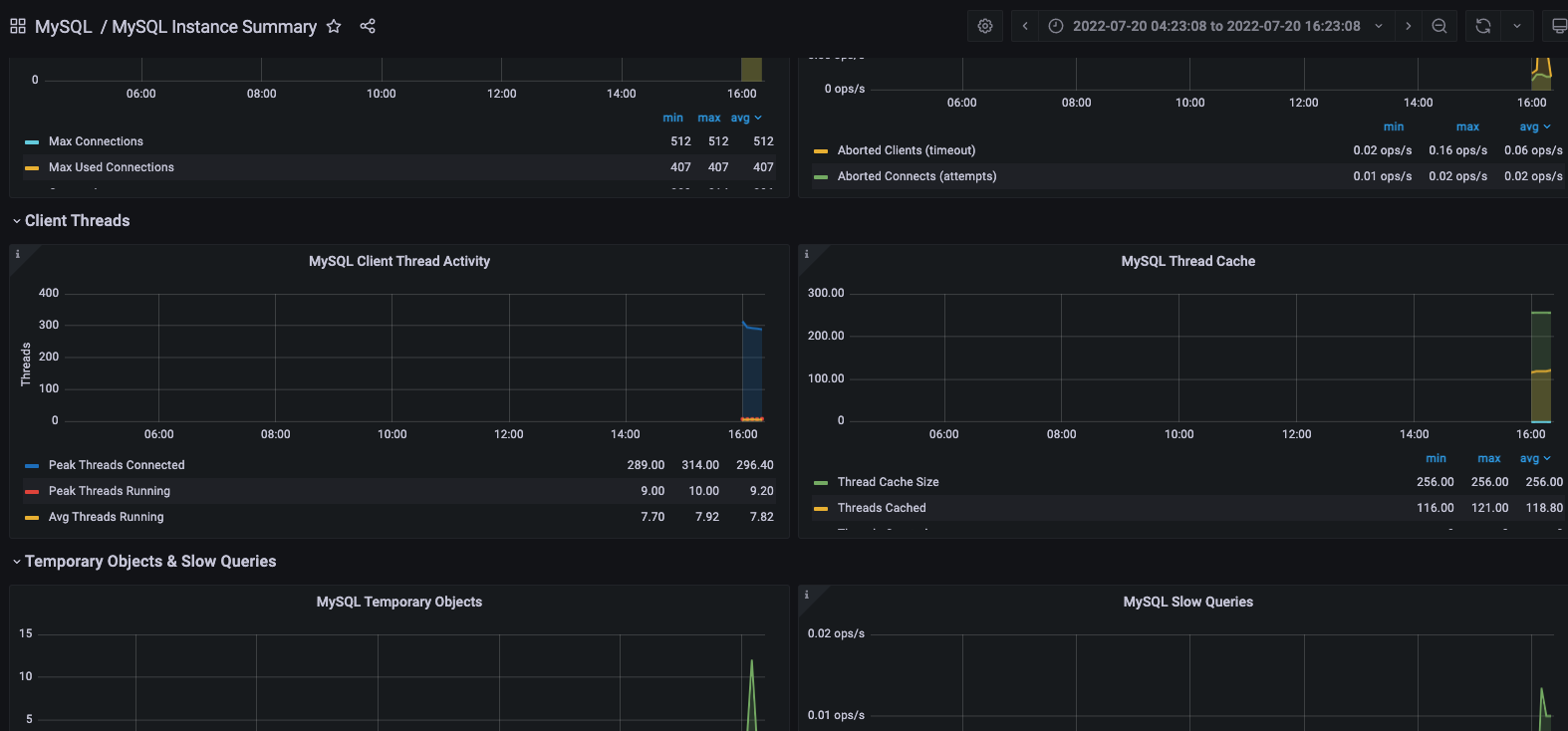Open dashboard settings gear
The width and height of the screenshot is (1568, 731).
[x=985, y=26]
